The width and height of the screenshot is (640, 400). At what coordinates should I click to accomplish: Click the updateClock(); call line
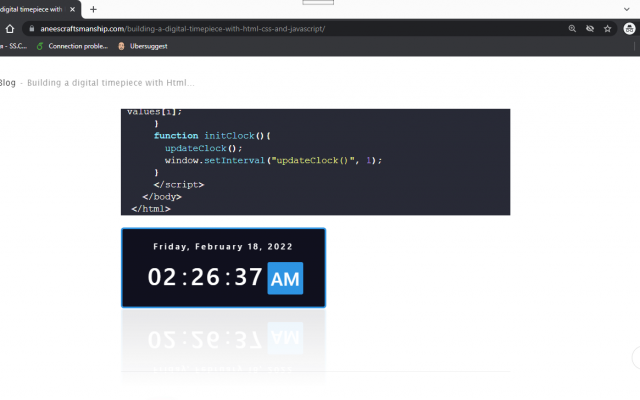pyautogui.click(x=203, y=148)
